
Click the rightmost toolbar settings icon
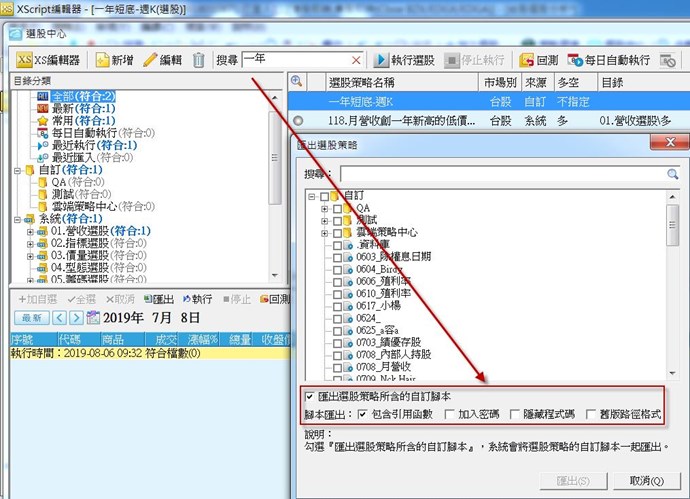668,60
